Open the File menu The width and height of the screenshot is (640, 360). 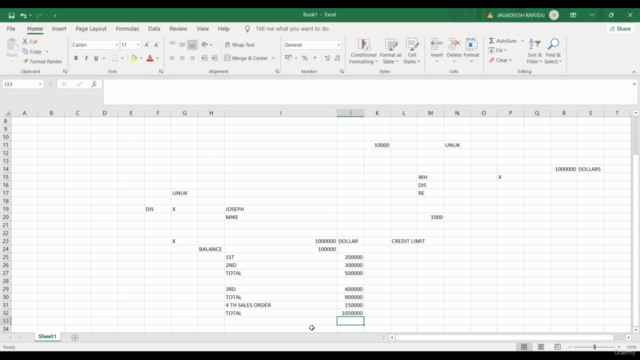point(11,29)
